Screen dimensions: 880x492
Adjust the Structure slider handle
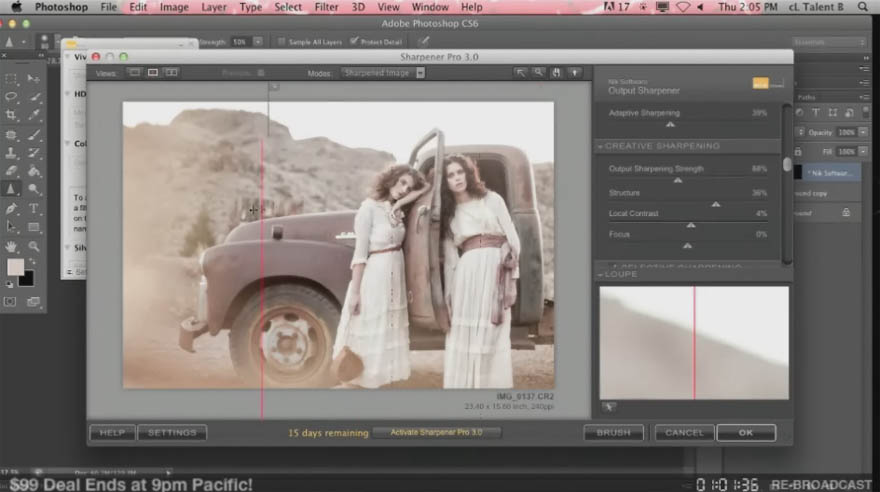716,205
